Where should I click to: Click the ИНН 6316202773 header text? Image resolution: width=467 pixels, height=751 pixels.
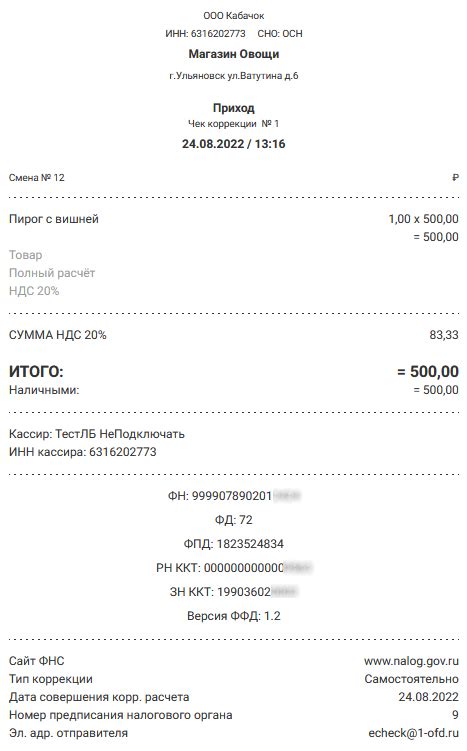205,34
